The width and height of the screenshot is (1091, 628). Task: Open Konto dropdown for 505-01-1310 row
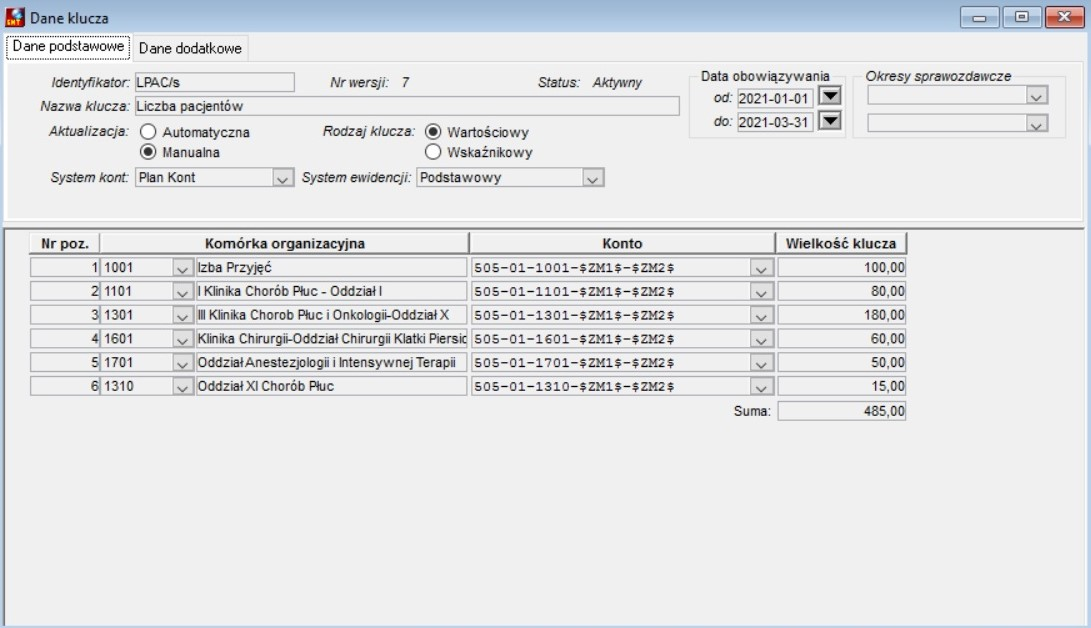761,386
